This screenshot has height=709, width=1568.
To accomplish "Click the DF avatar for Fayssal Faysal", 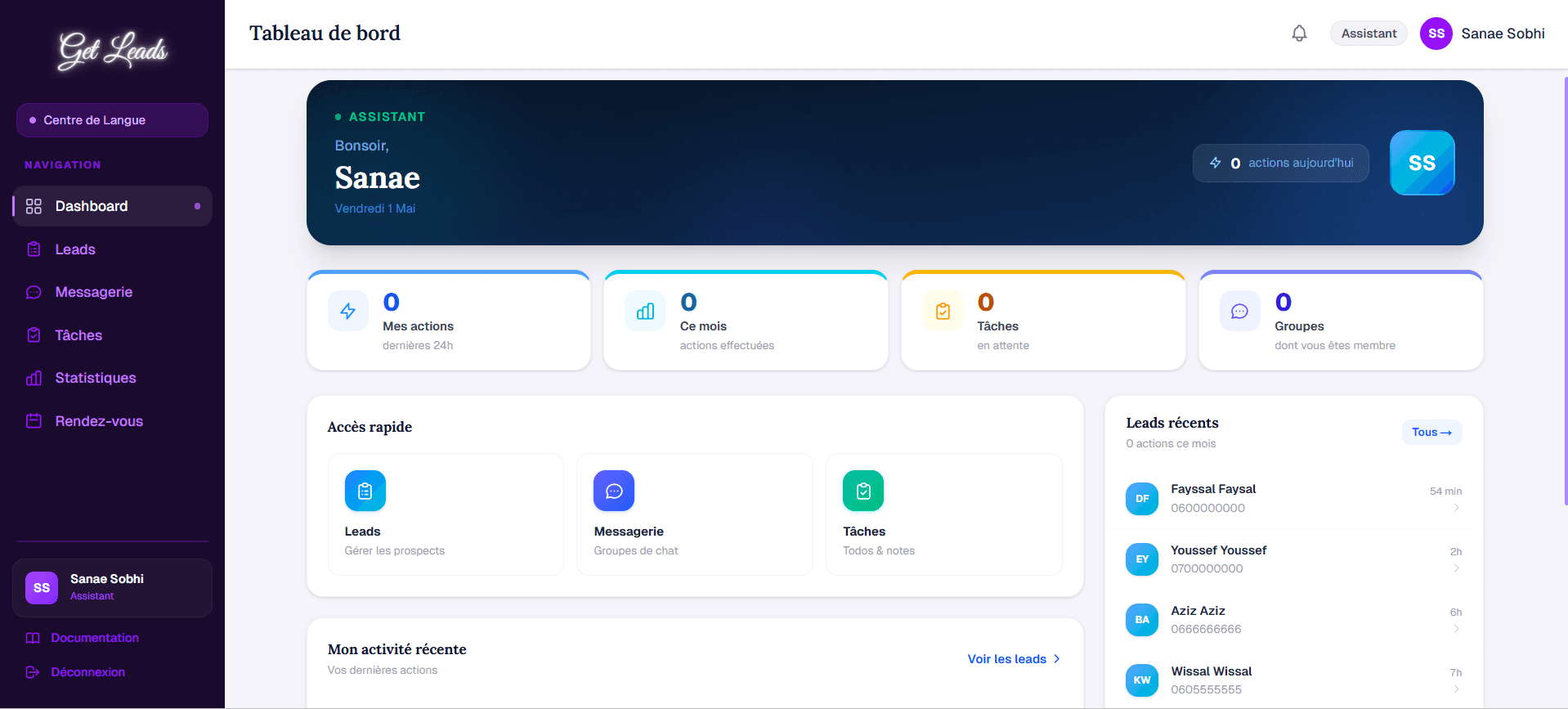I will pos(1142,499).
